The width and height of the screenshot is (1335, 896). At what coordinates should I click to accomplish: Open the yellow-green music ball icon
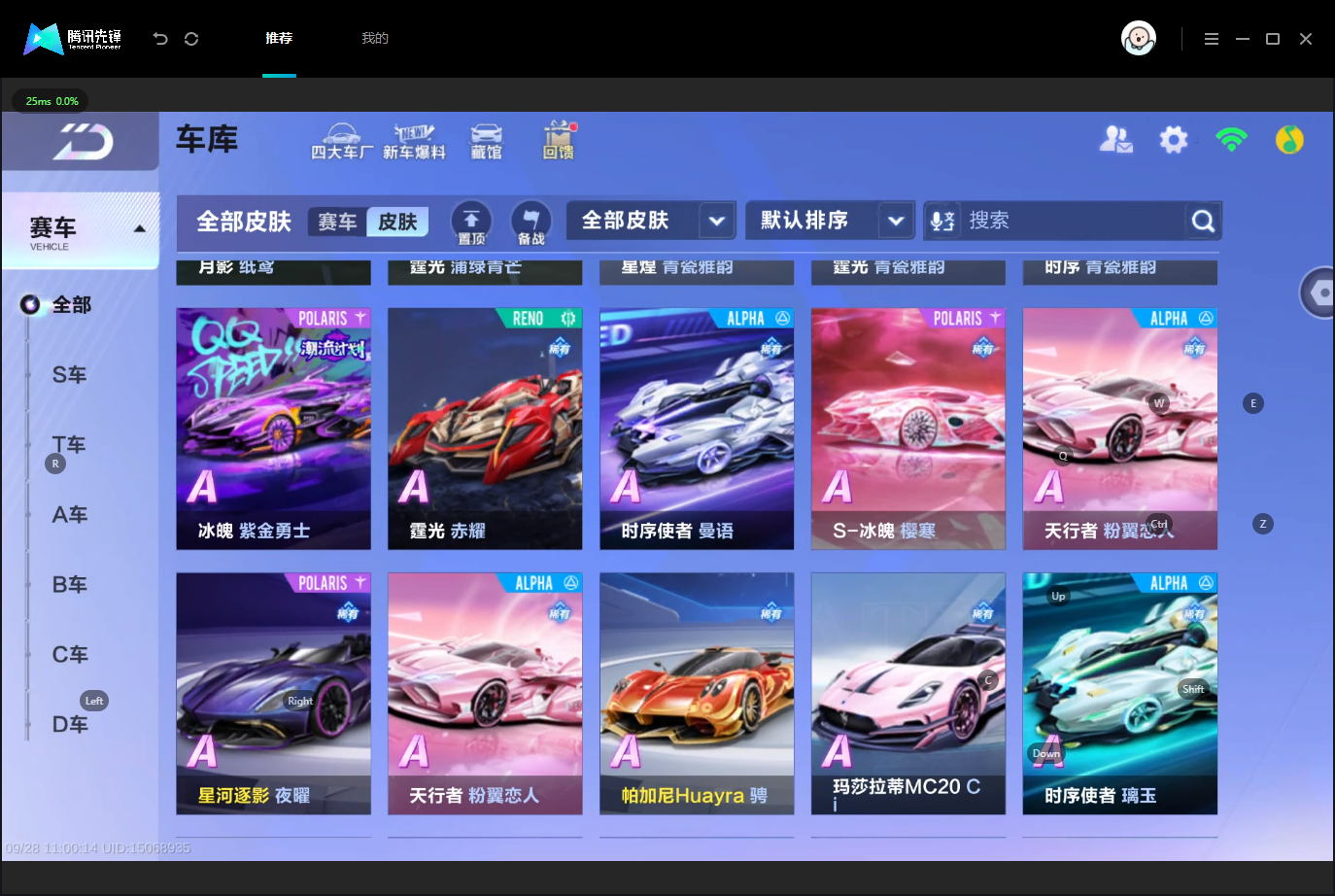coord(1289,140)
